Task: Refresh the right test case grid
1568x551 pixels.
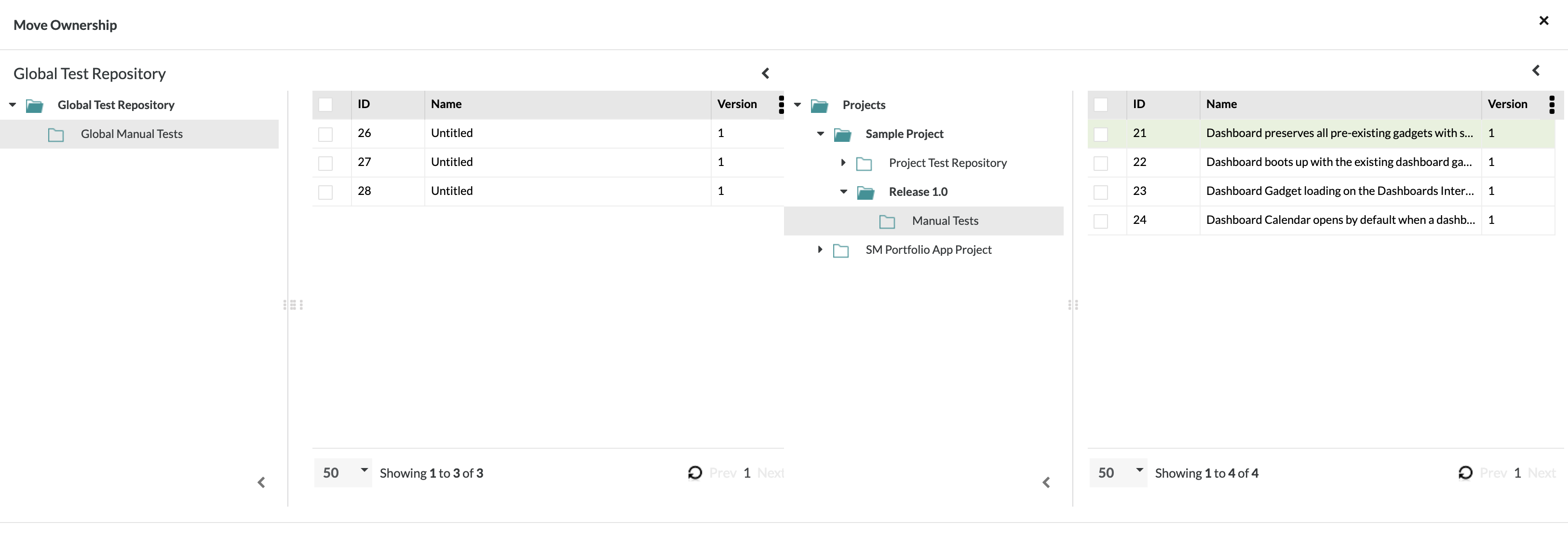Action: (x=1465, y=472)
